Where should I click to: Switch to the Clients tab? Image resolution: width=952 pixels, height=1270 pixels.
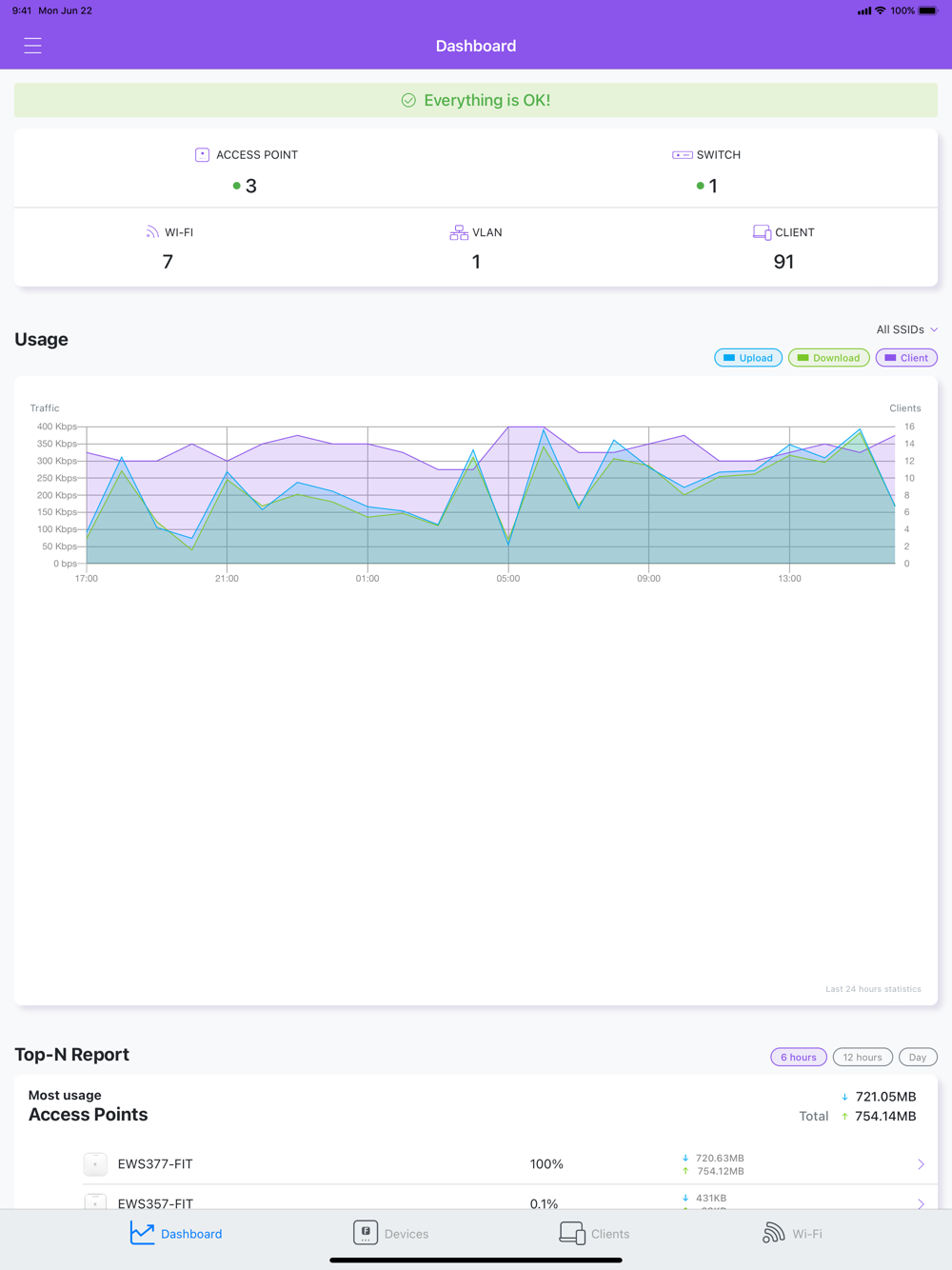(x=594, y=1233)
